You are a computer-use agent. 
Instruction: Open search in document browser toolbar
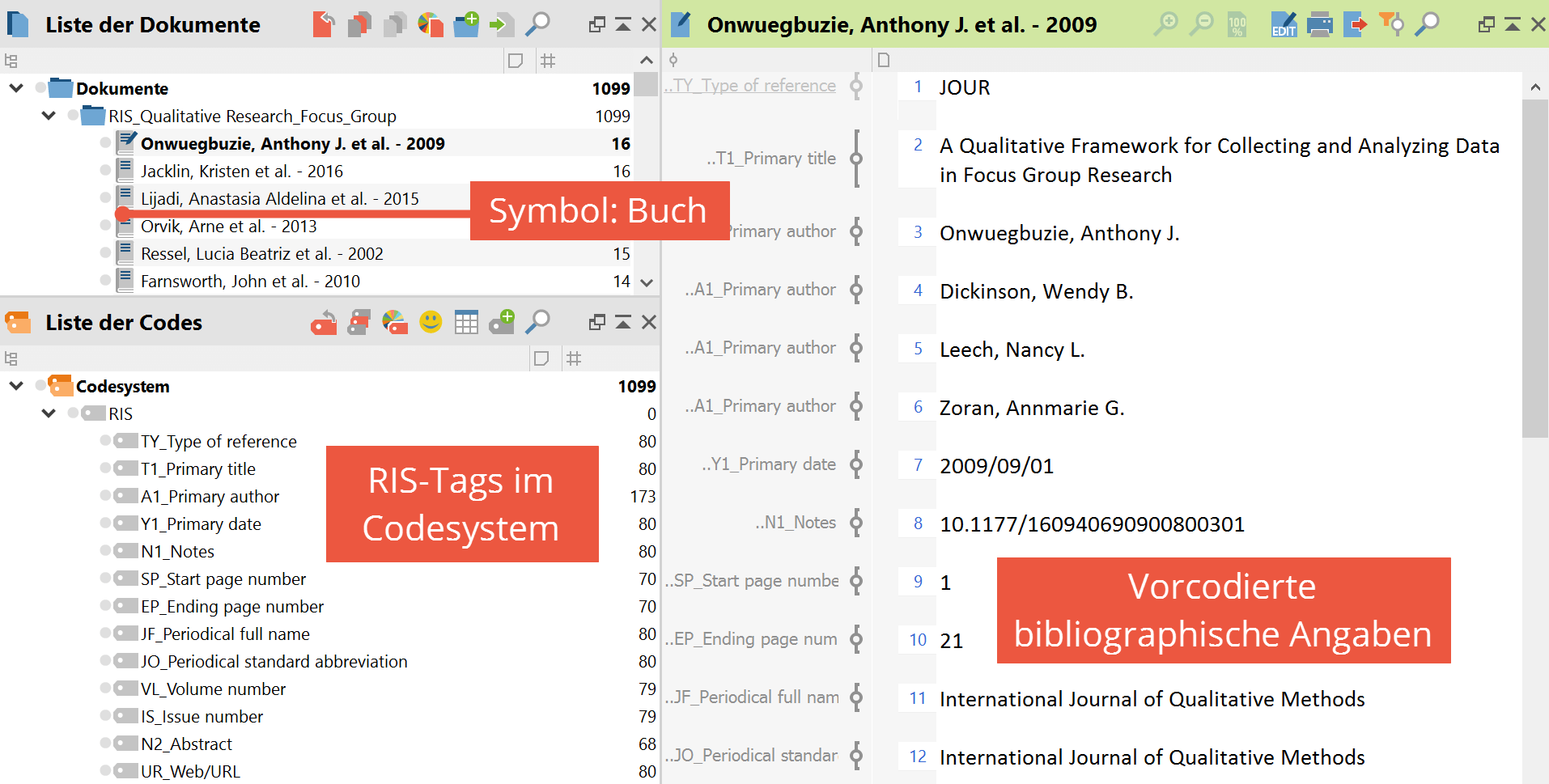[x=1428, y=24]
